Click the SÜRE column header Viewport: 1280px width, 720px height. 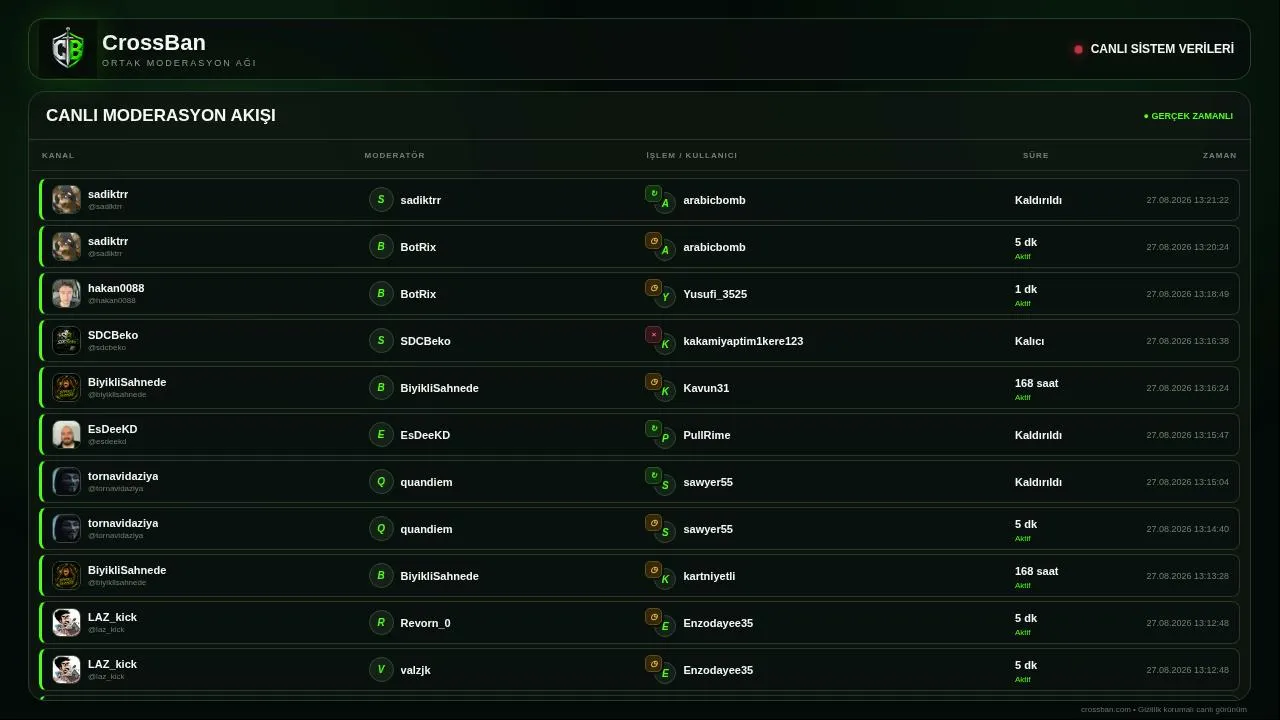[x=1036, y=155]
